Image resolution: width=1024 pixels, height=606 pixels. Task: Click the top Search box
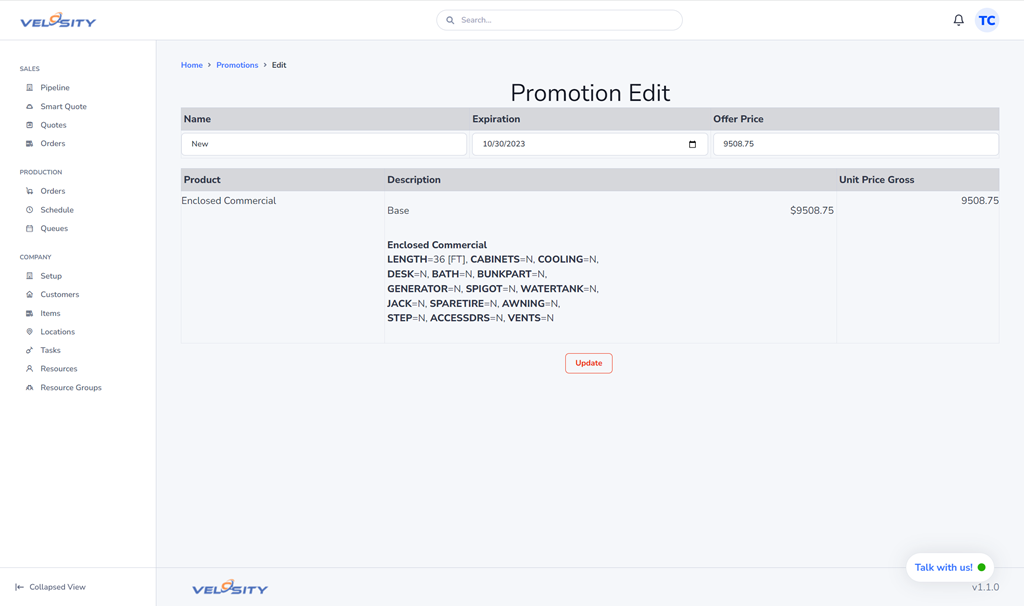(560, 20)
